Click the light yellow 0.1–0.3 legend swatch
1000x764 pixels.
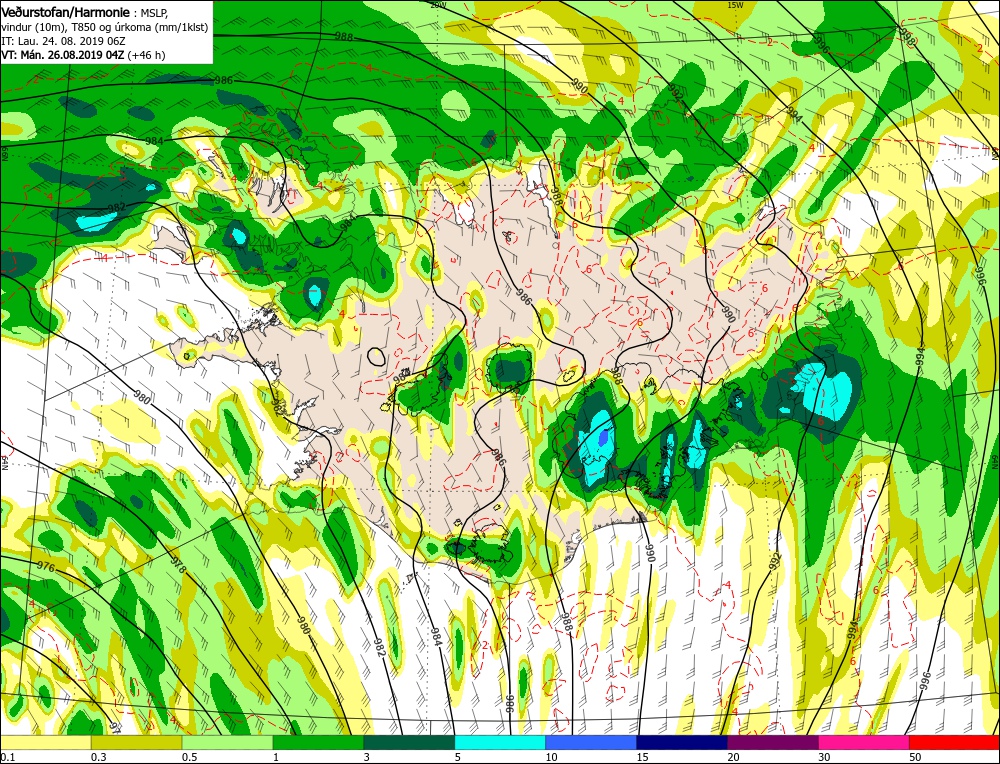[45, 742]
